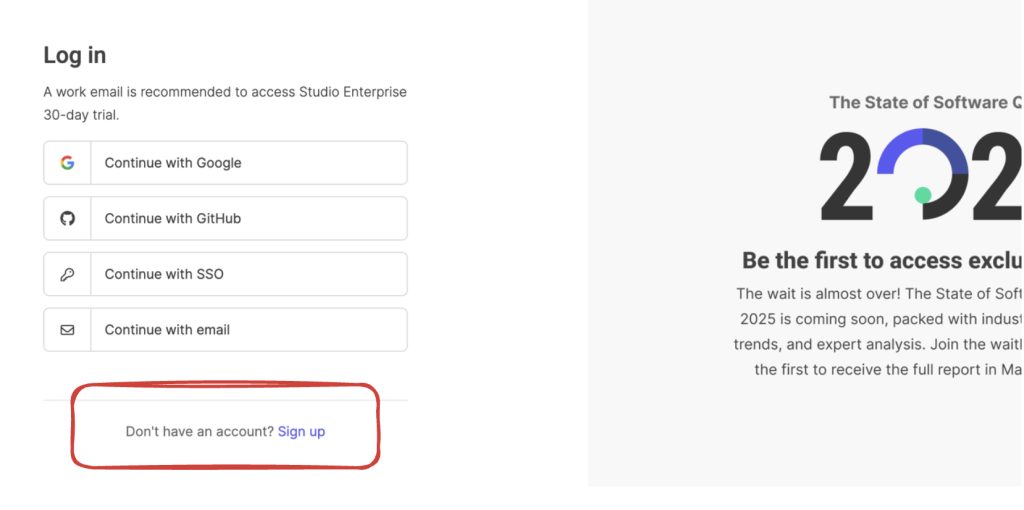Click the "Don't have an account?" text
Viewport: 1024px width, 510px height.
coord(199,432)
